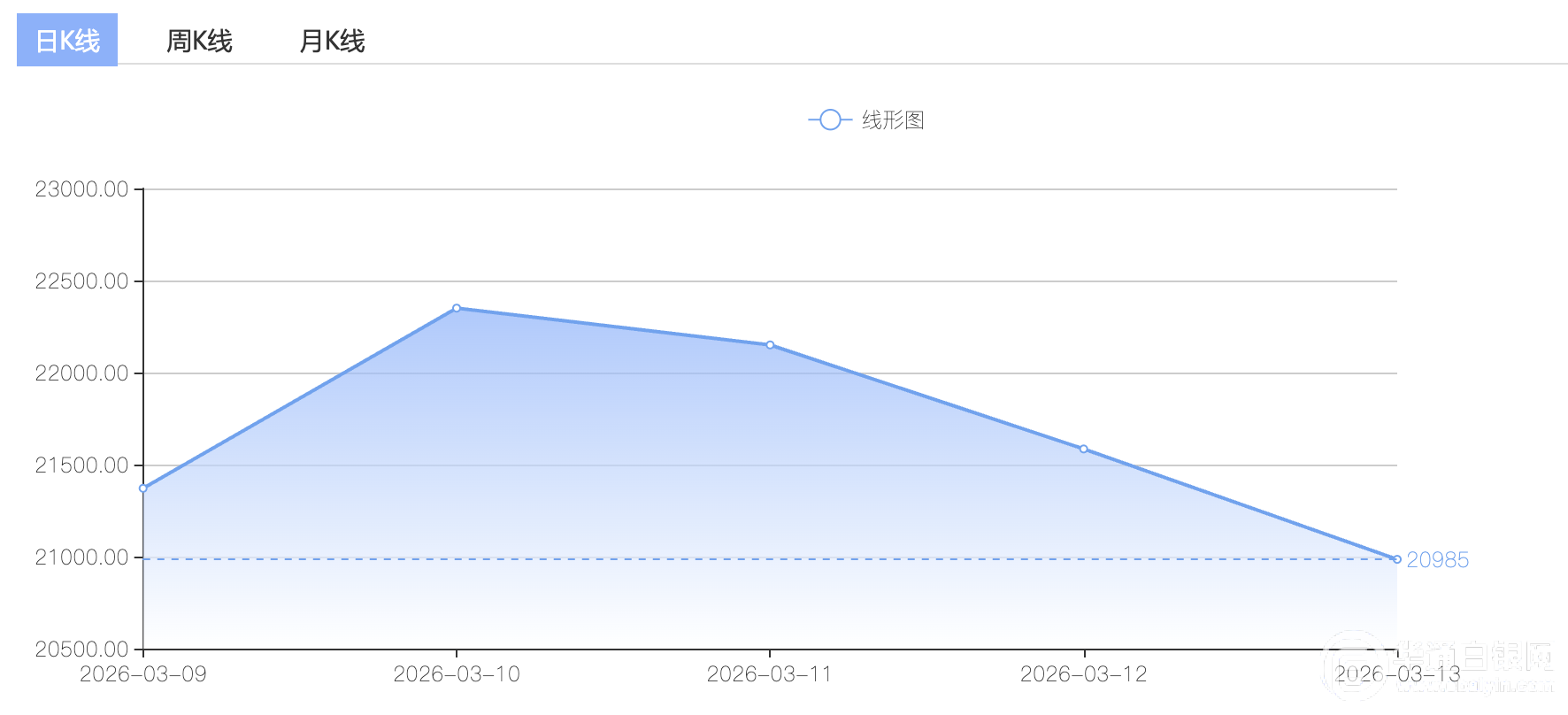Select the 日K线 tab
Image resolution: width=1568 pixels, height=715 pixels.
pyautogui.click(x=67, y=41)
